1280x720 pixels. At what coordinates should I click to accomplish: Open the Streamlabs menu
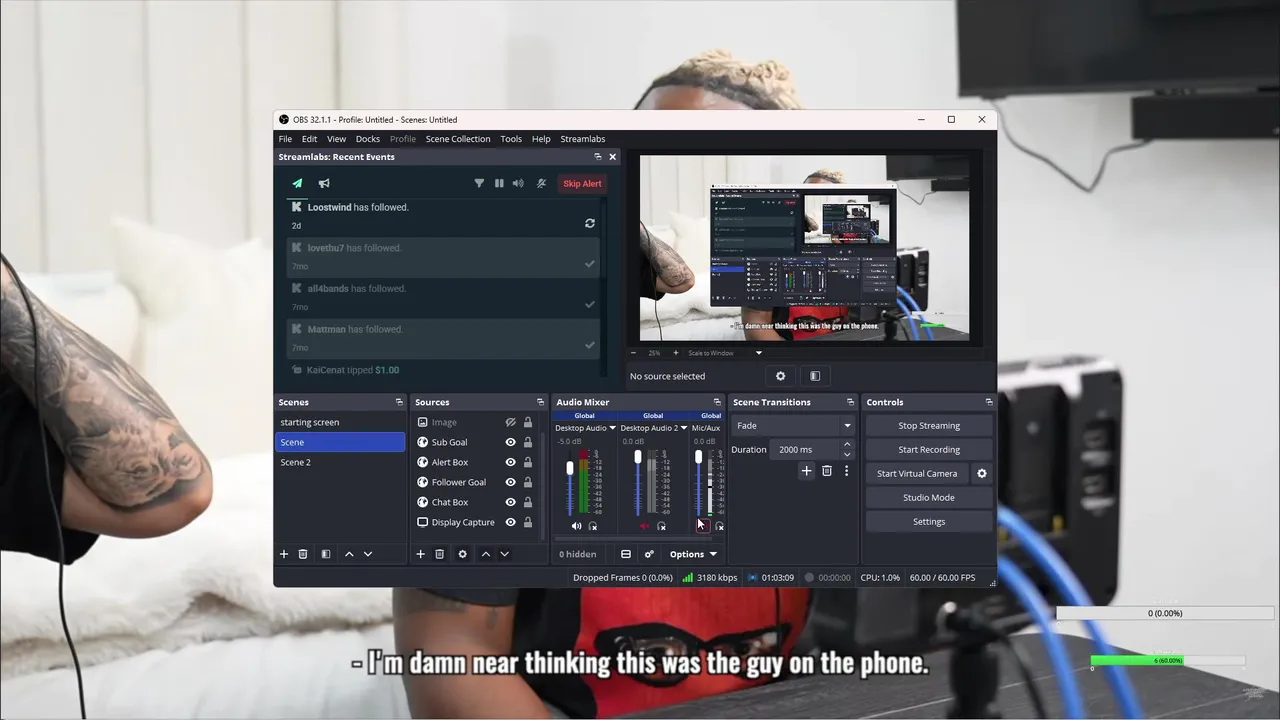[x=583, y=139]
